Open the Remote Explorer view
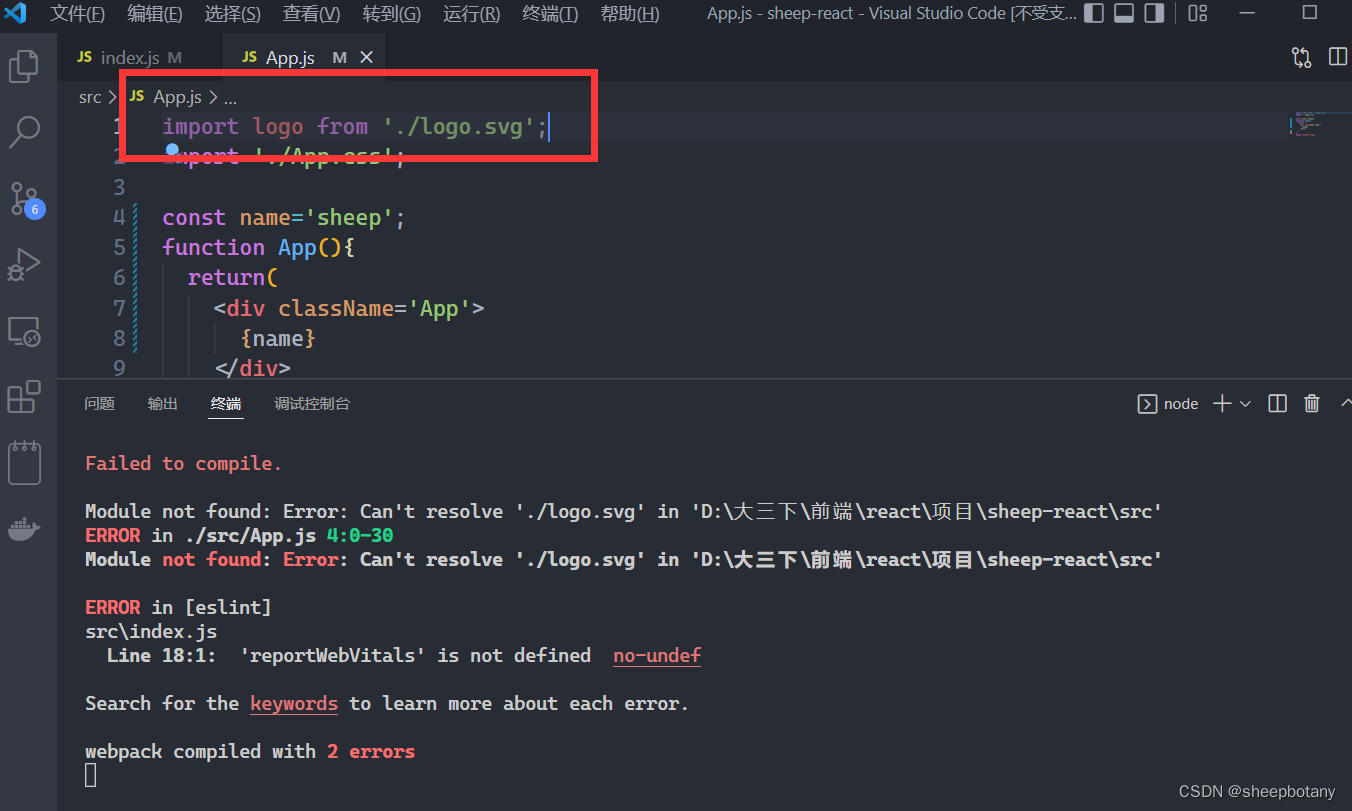Screen dimensions: 1352x811 pos(24,331)
